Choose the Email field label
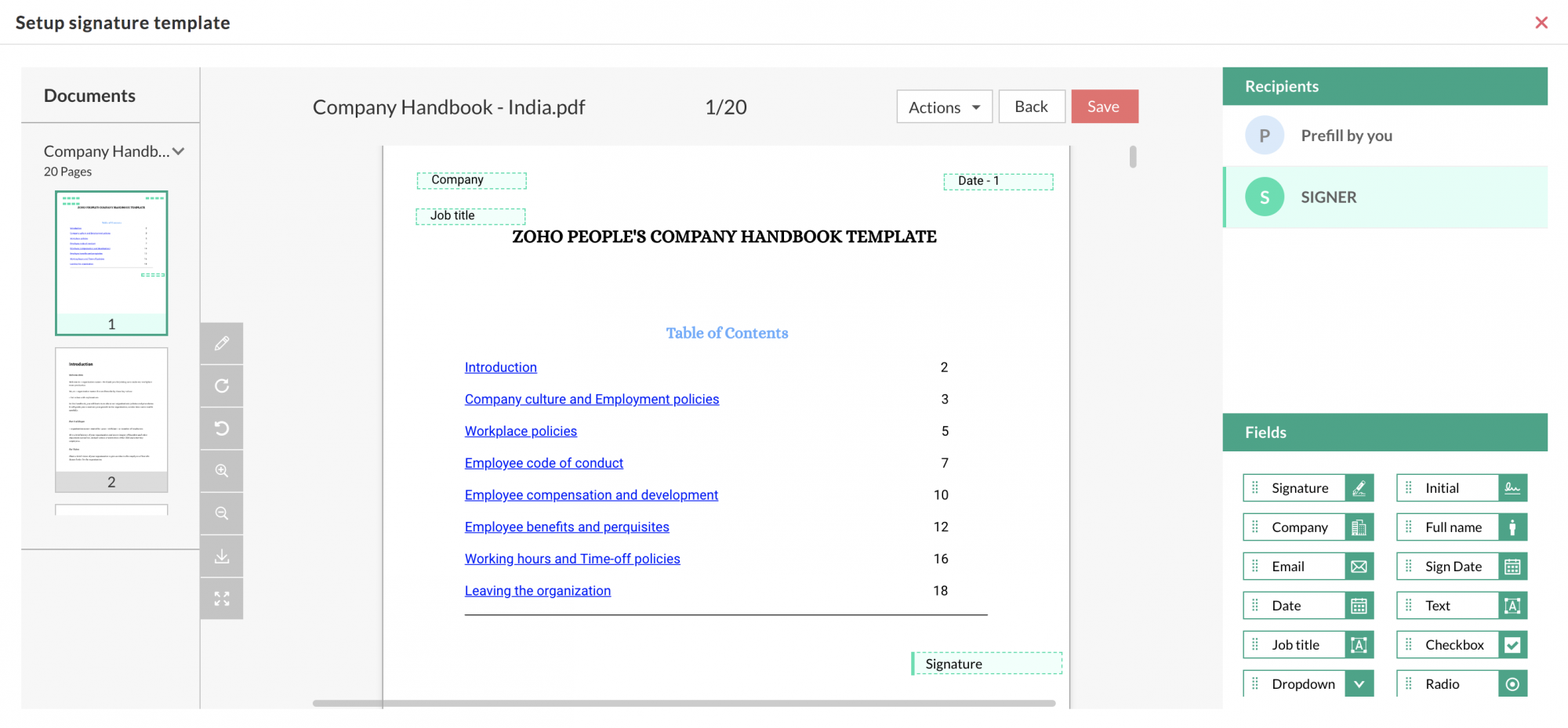 1287,567
